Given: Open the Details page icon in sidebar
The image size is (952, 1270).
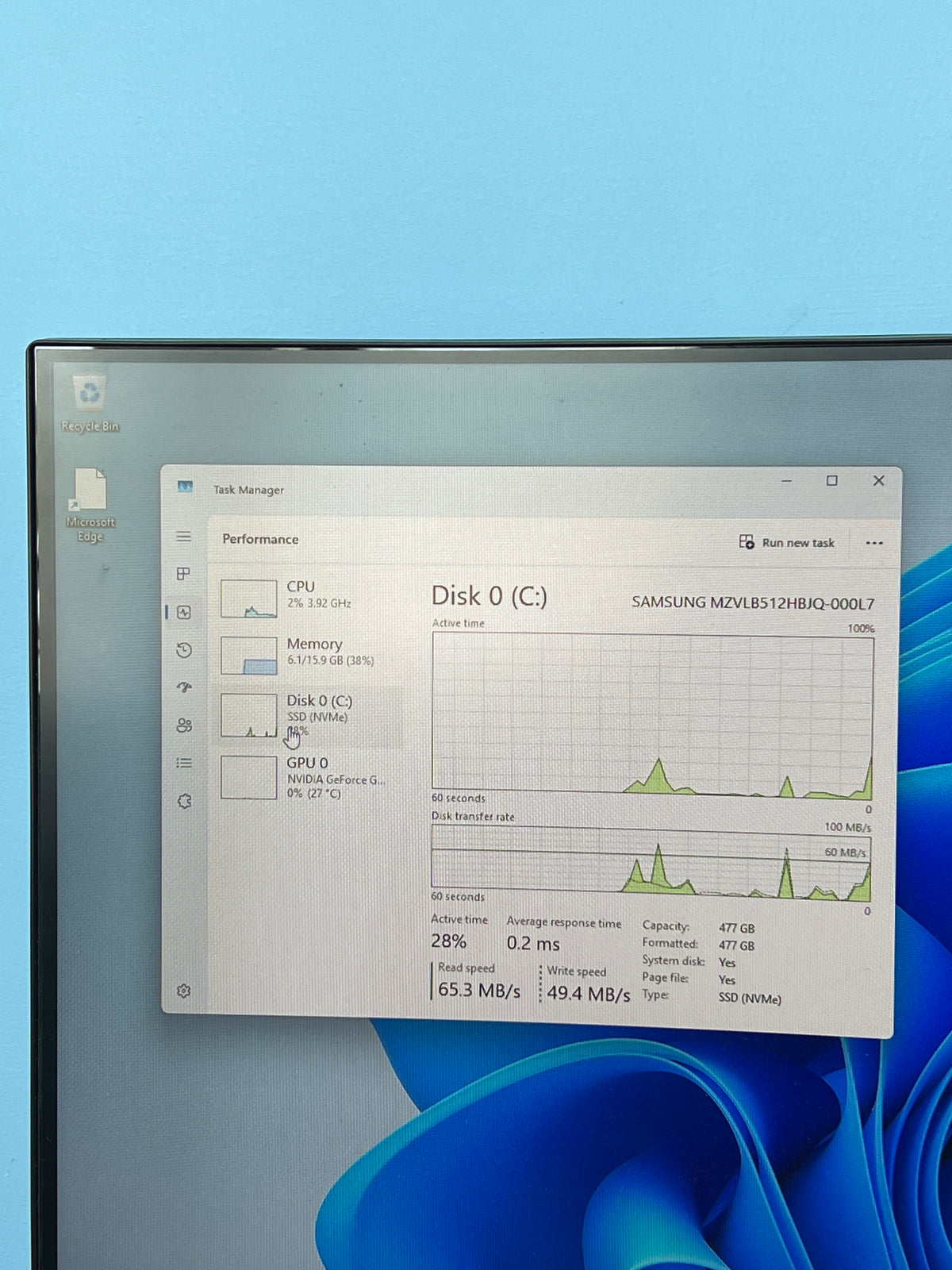Looking at the screenshot, I should click(184, 763).
